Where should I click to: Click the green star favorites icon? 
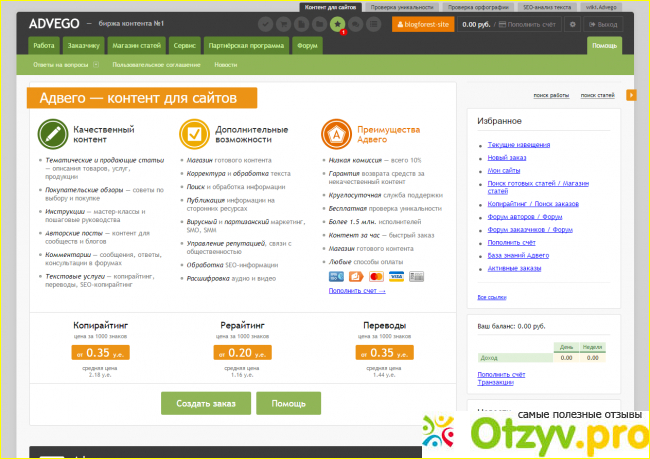[x=337, y=23]
